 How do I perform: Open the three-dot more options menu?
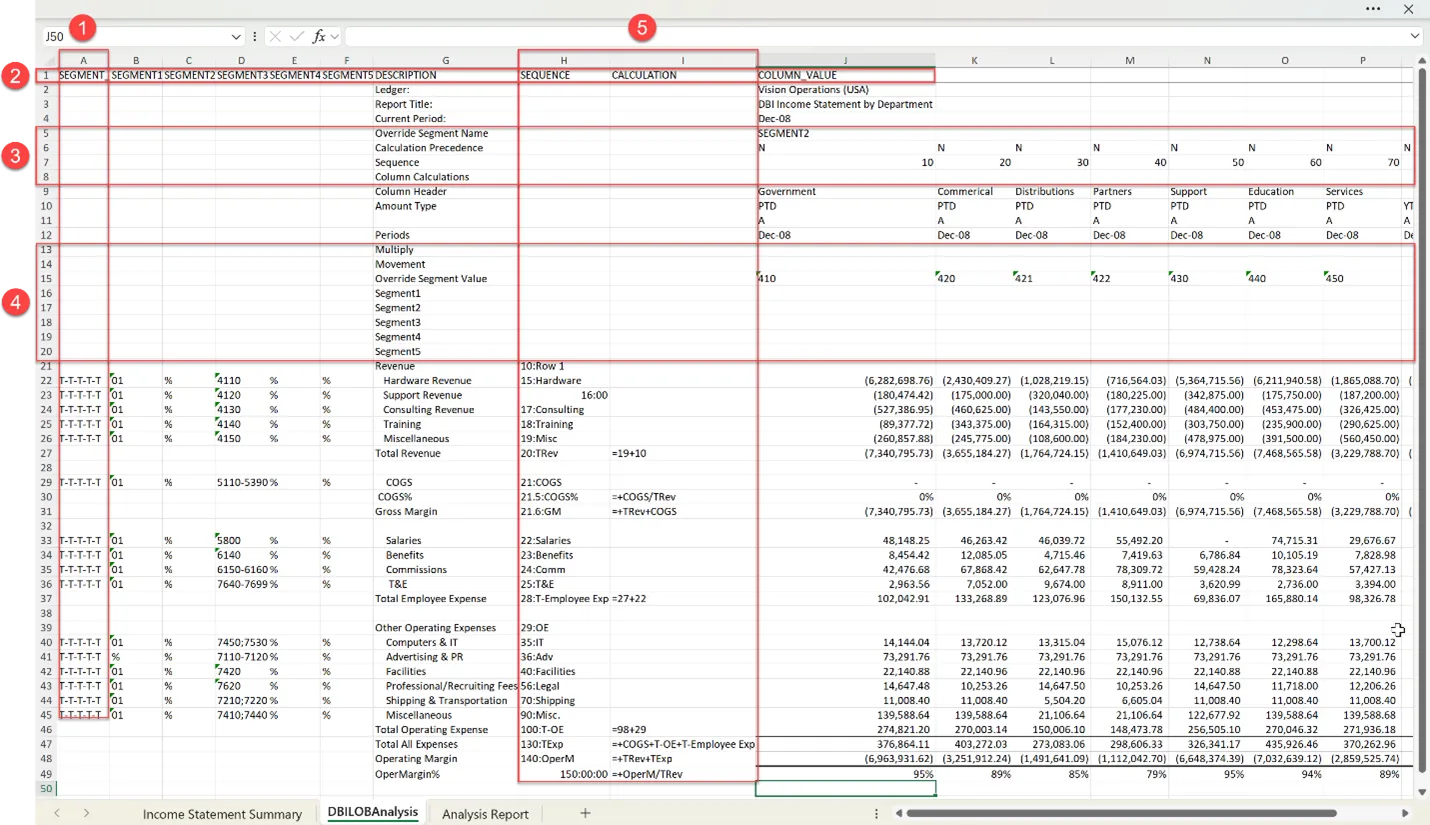pos(1373,9)
